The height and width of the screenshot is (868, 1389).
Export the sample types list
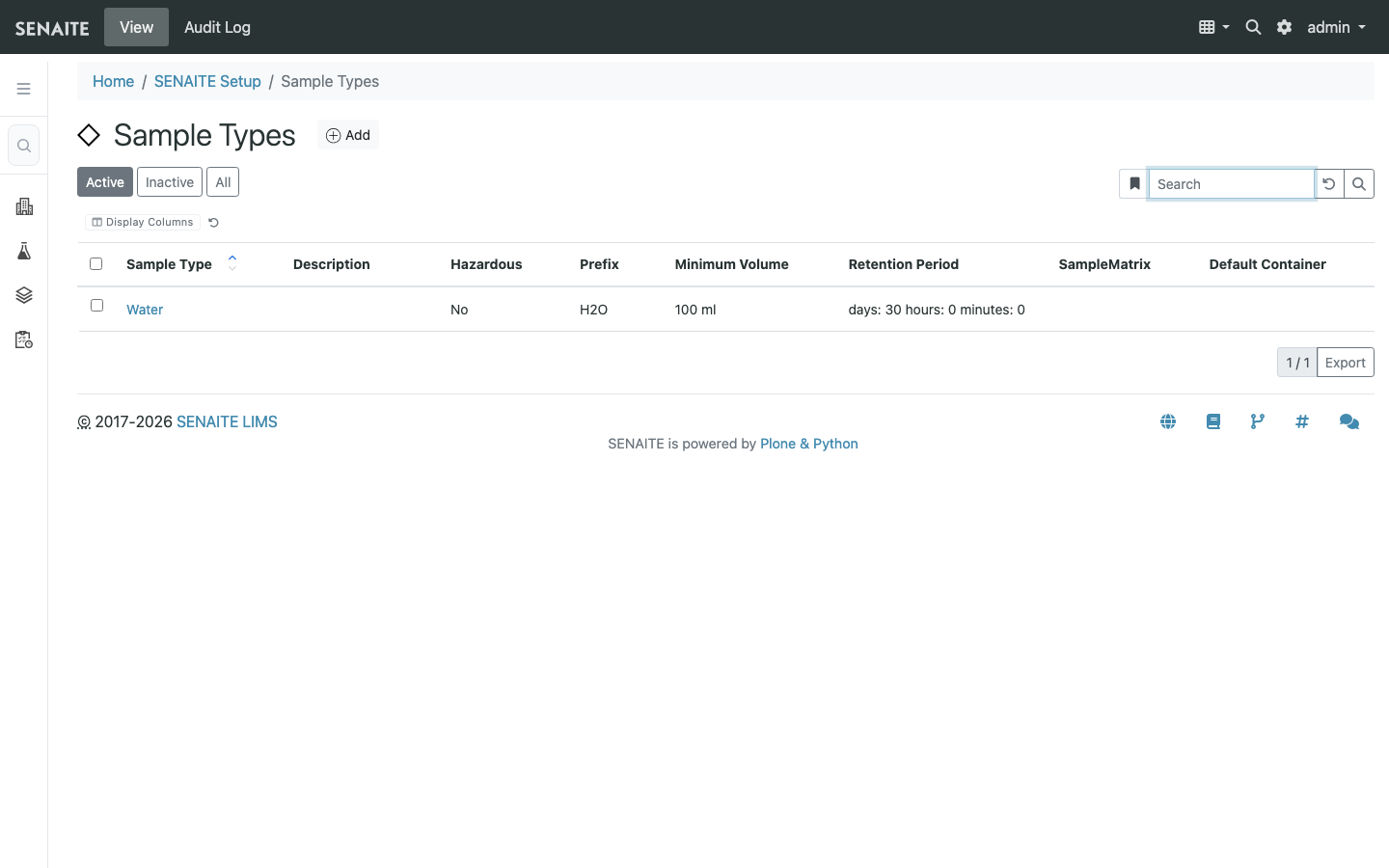pos(1345,363)
